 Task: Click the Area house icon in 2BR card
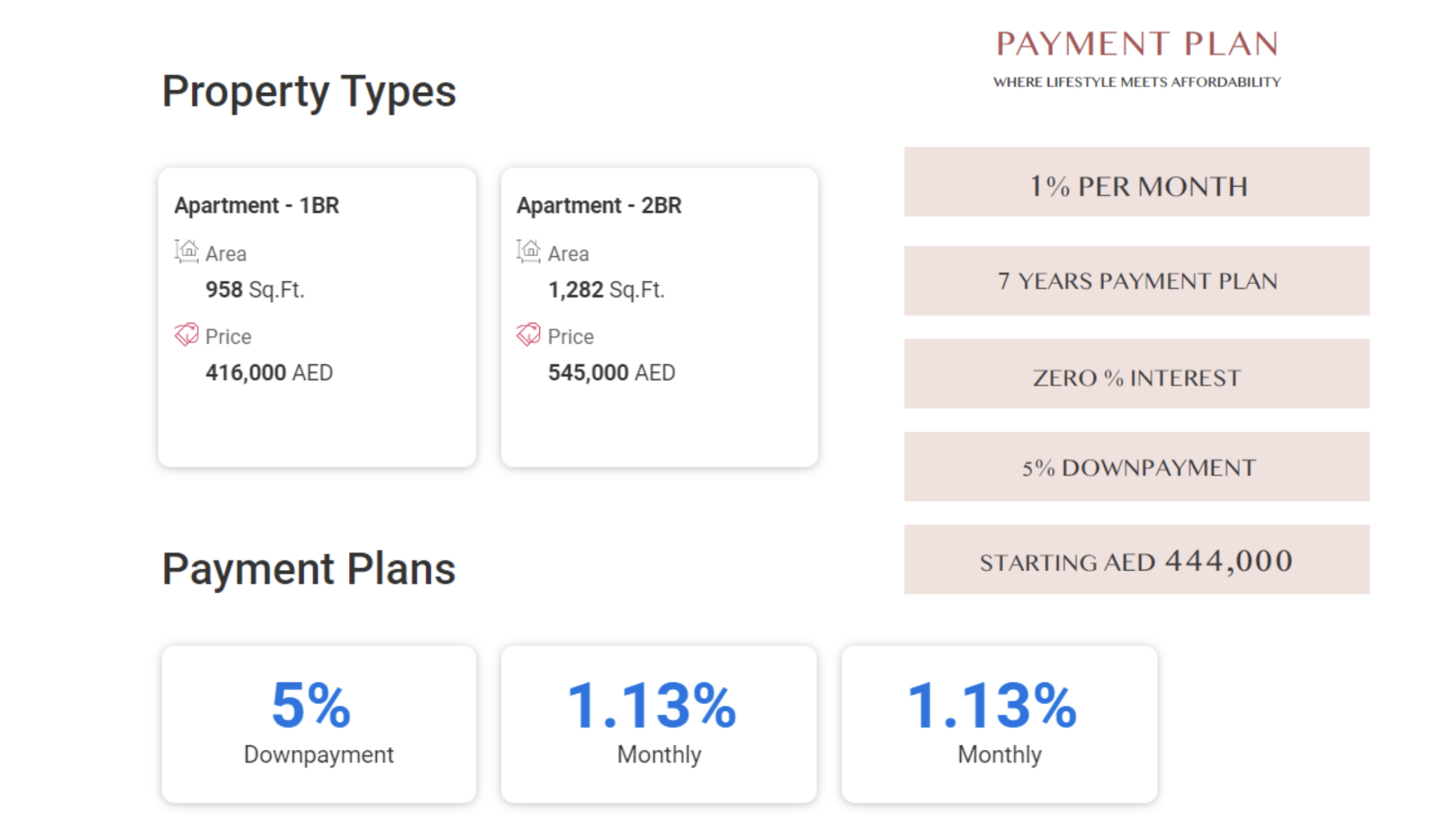tap(529, 251)
